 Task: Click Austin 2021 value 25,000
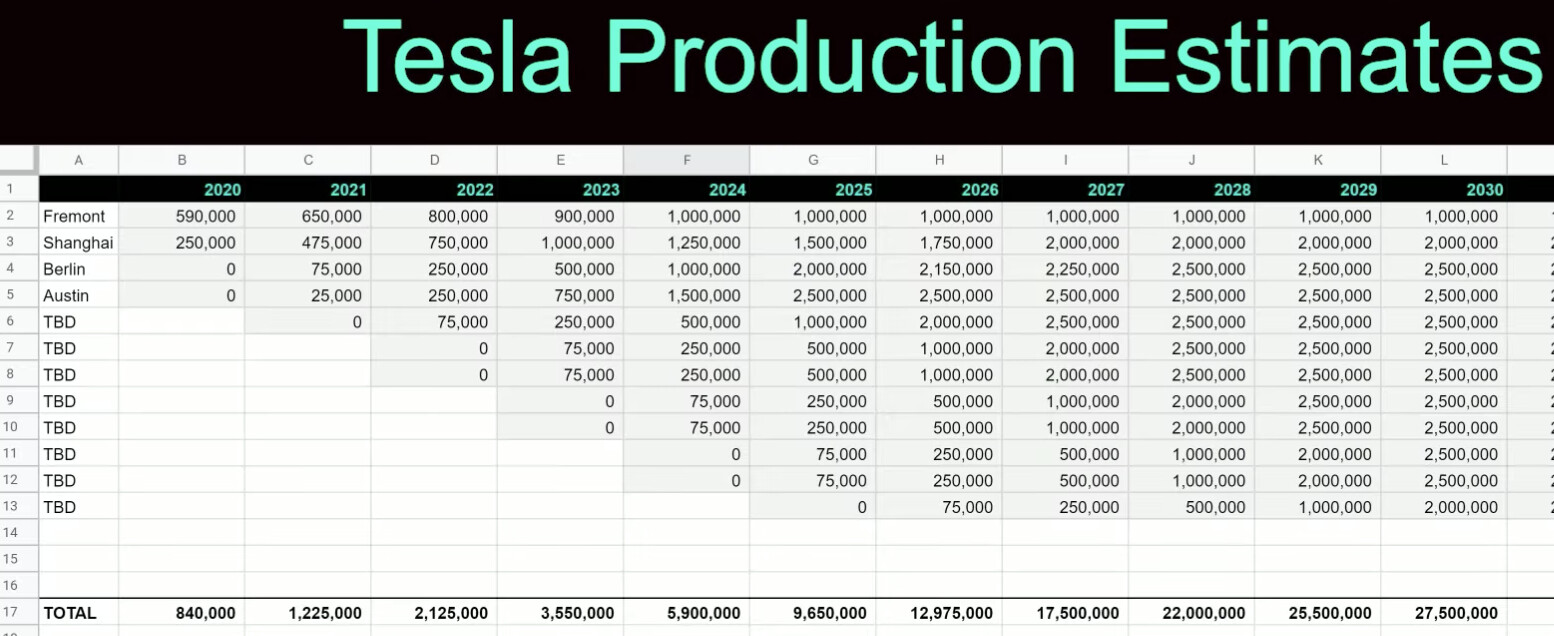click(307, 295)
